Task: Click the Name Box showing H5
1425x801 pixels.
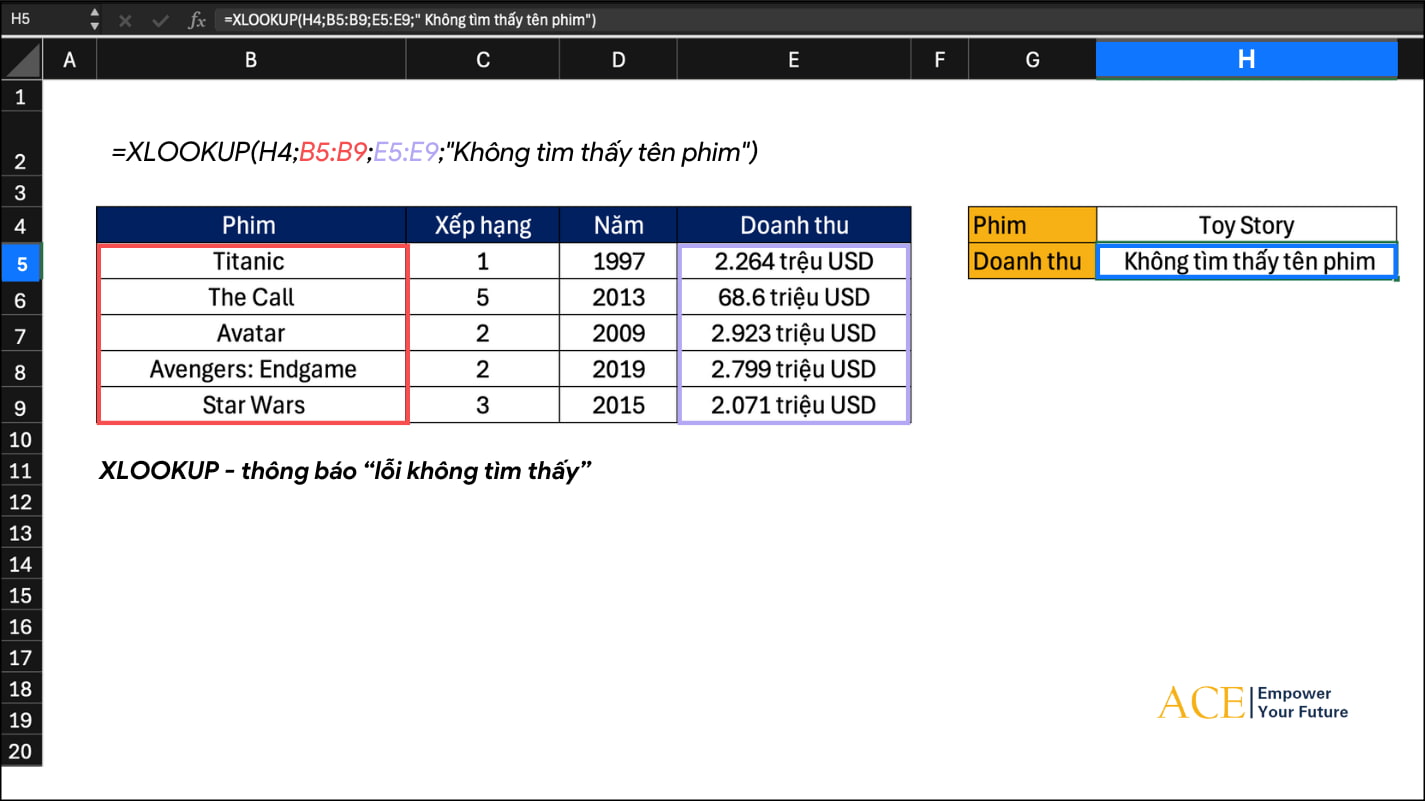Action: coord(40,19)
